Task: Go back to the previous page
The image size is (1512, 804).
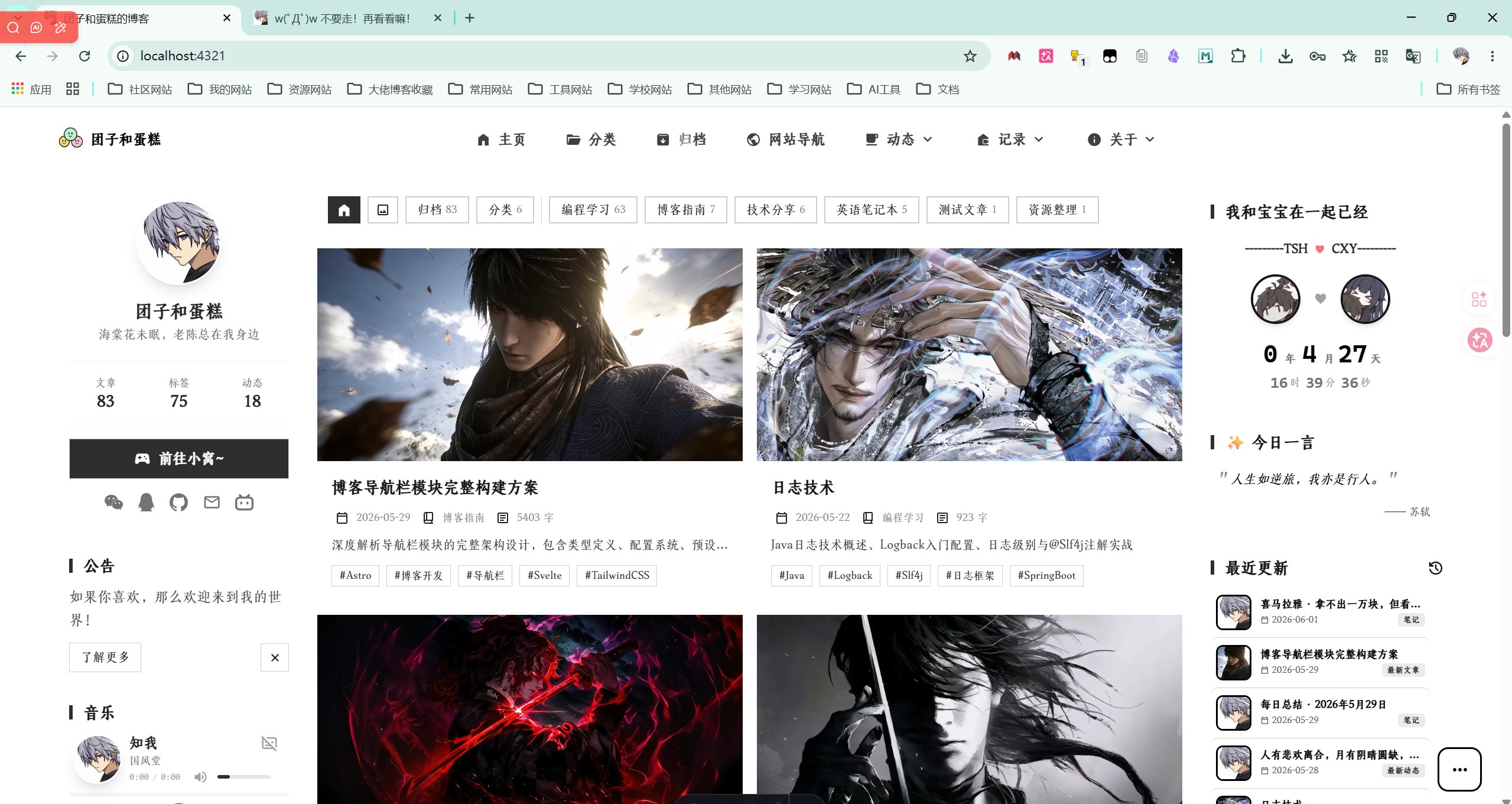Action: click(x=21, y=56)
